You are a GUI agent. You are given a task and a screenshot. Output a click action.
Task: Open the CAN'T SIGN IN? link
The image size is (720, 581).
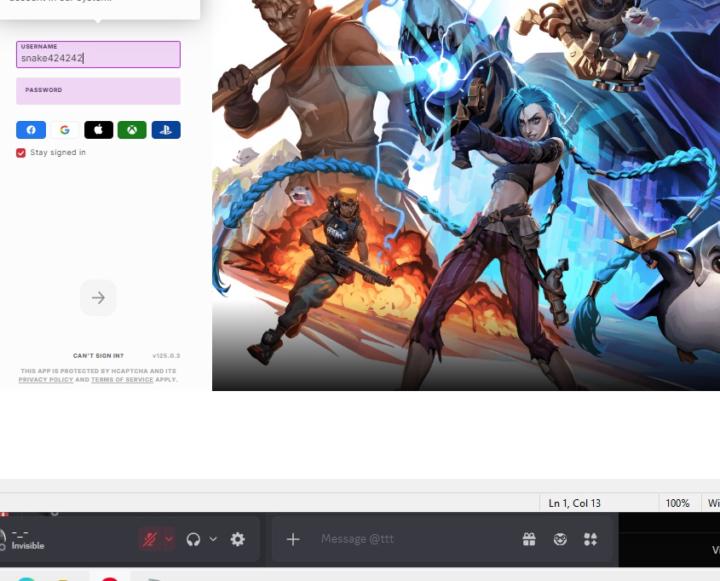tap(98, 355)
